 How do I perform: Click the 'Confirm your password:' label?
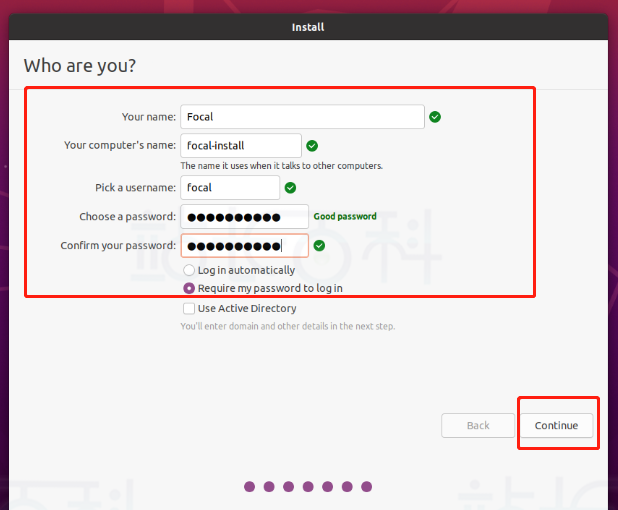coord(118,246)
